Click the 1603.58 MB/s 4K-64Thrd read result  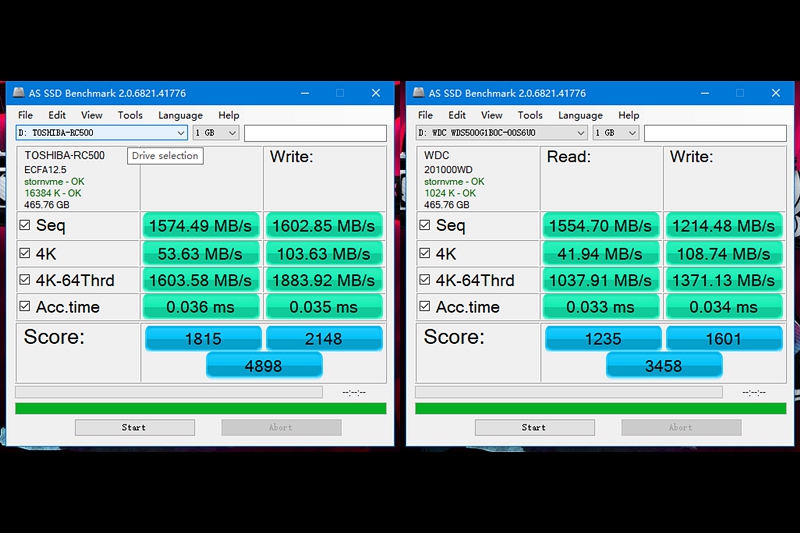point(201,280)
